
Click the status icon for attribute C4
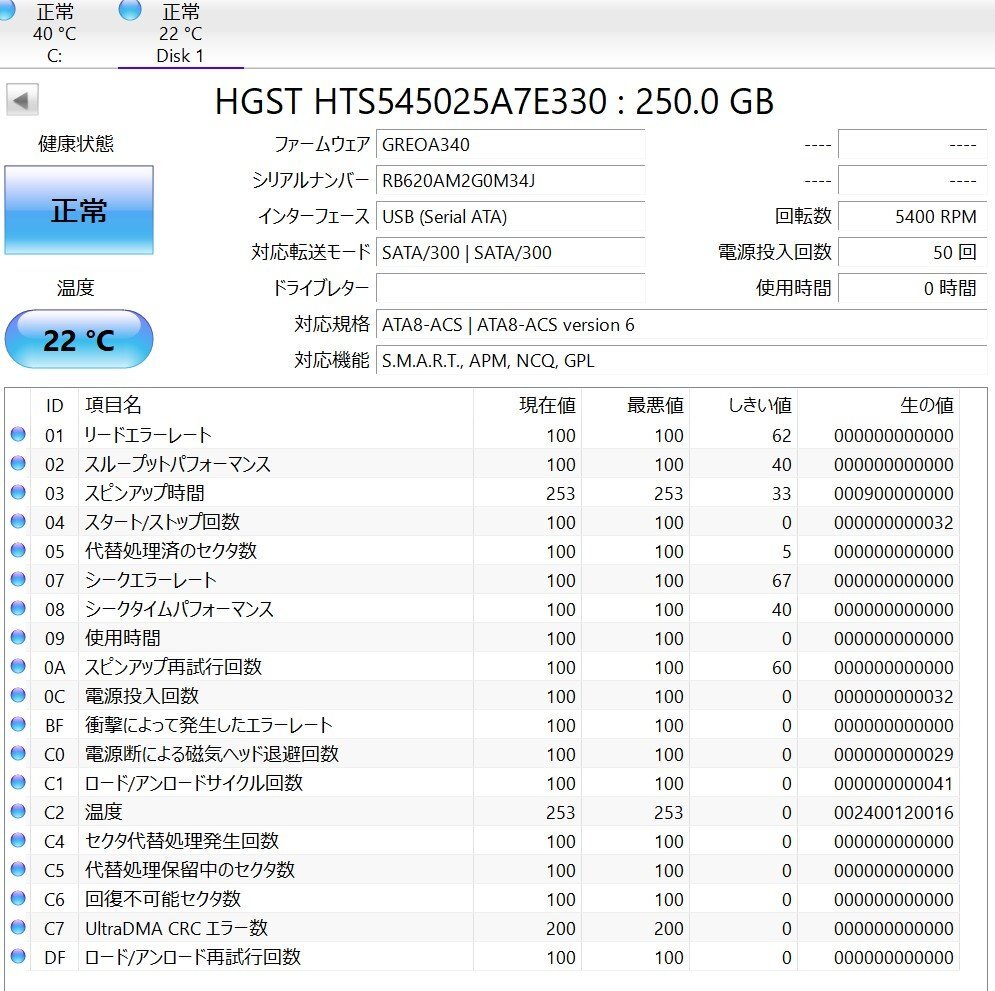coord(18,840)
